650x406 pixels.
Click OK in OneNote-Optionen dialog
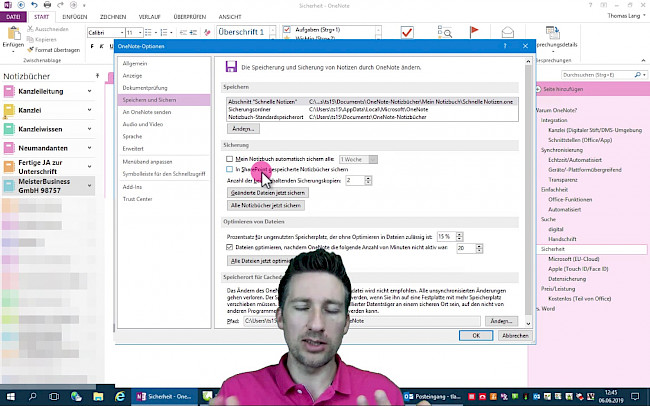pos(476,335)
